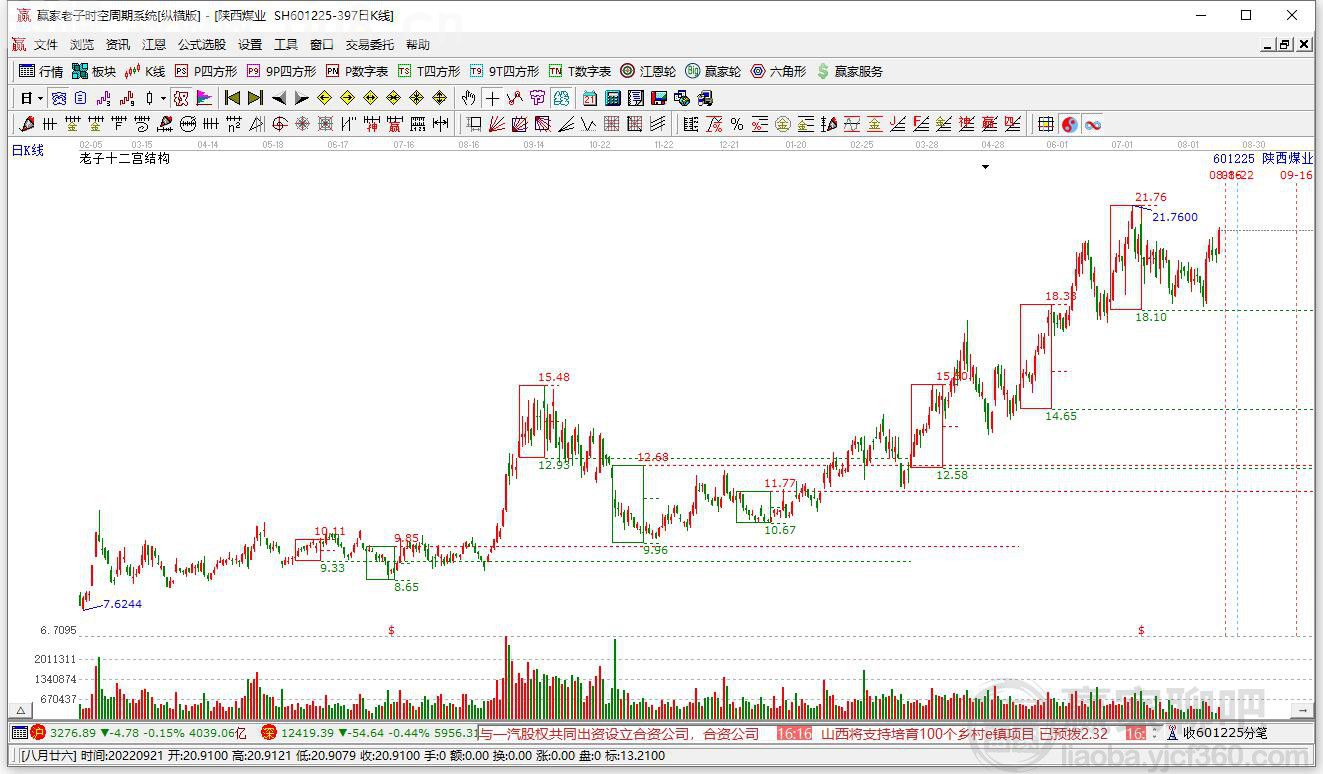Open the calendar 21 icon
Viewport: 1323px width, 774px height.
click(x=590, y=98)
